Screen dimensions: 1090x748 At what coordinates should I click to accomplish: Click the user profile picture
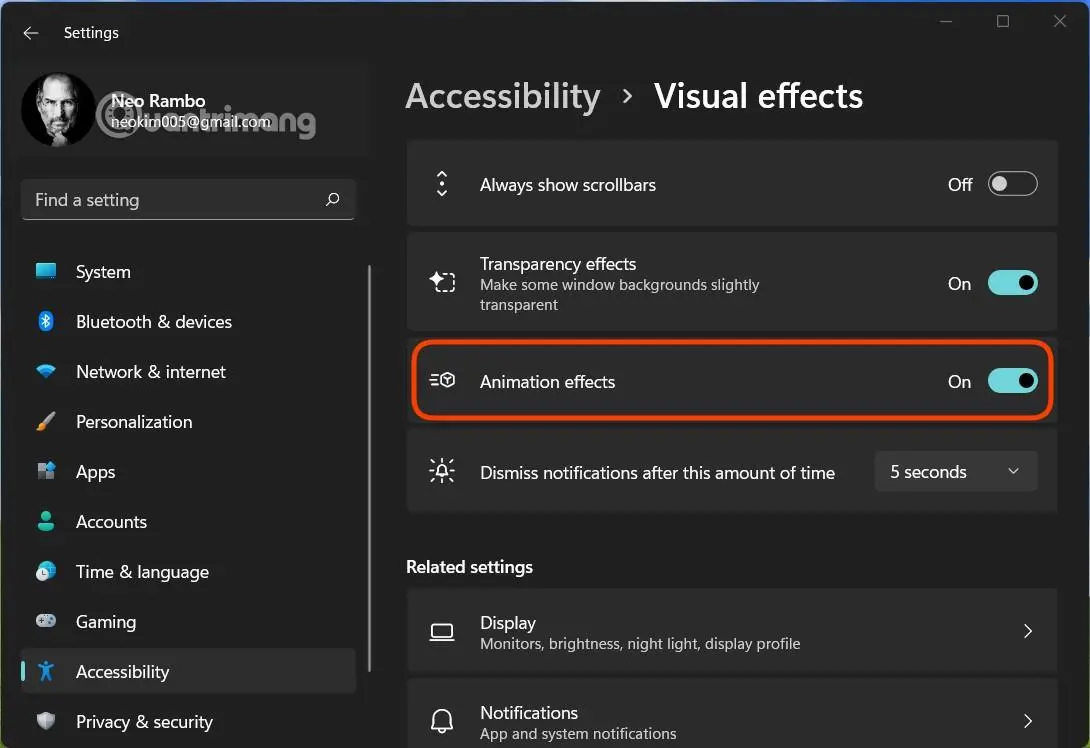pos(58,110)
